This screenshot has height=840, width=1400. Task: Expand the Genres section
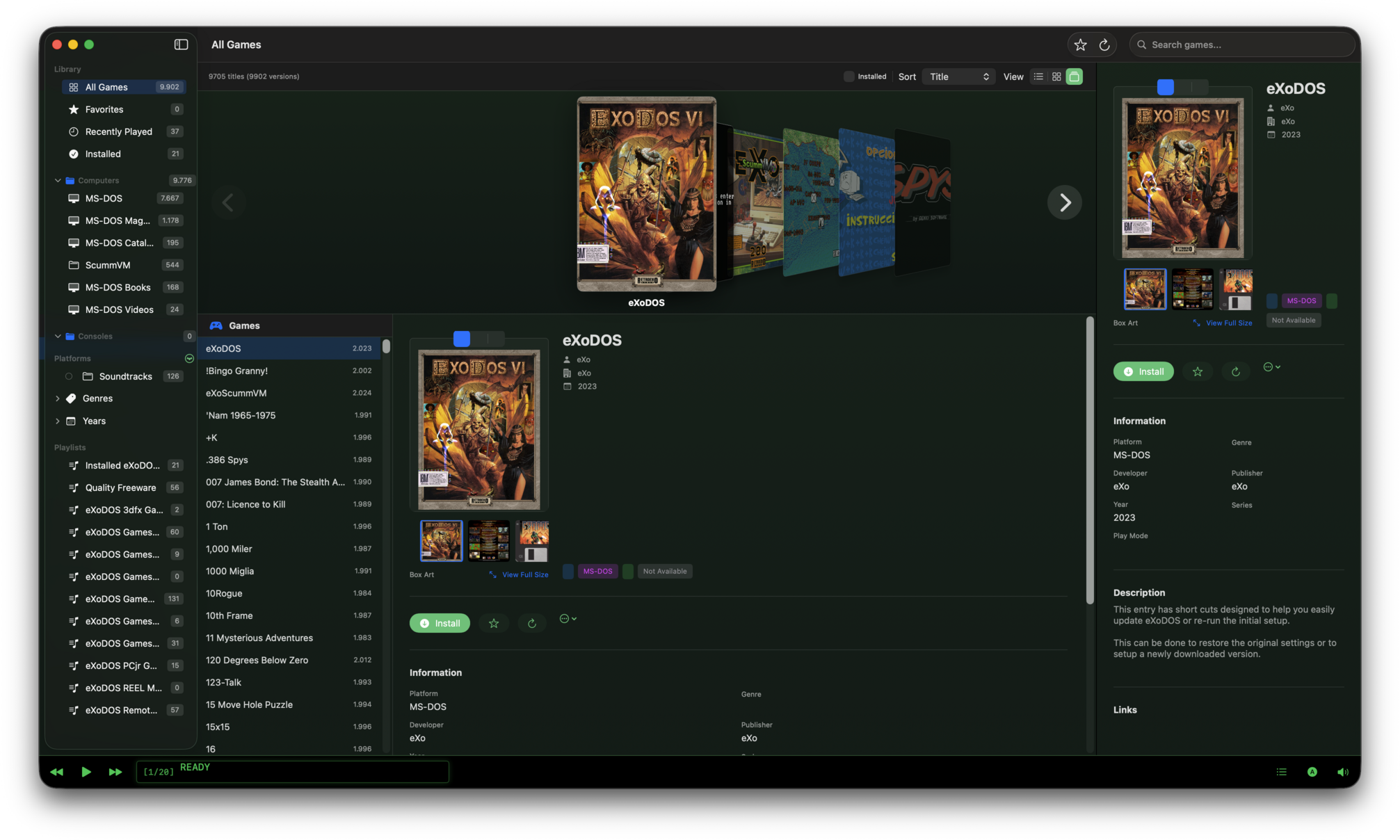tap(58, 398)
